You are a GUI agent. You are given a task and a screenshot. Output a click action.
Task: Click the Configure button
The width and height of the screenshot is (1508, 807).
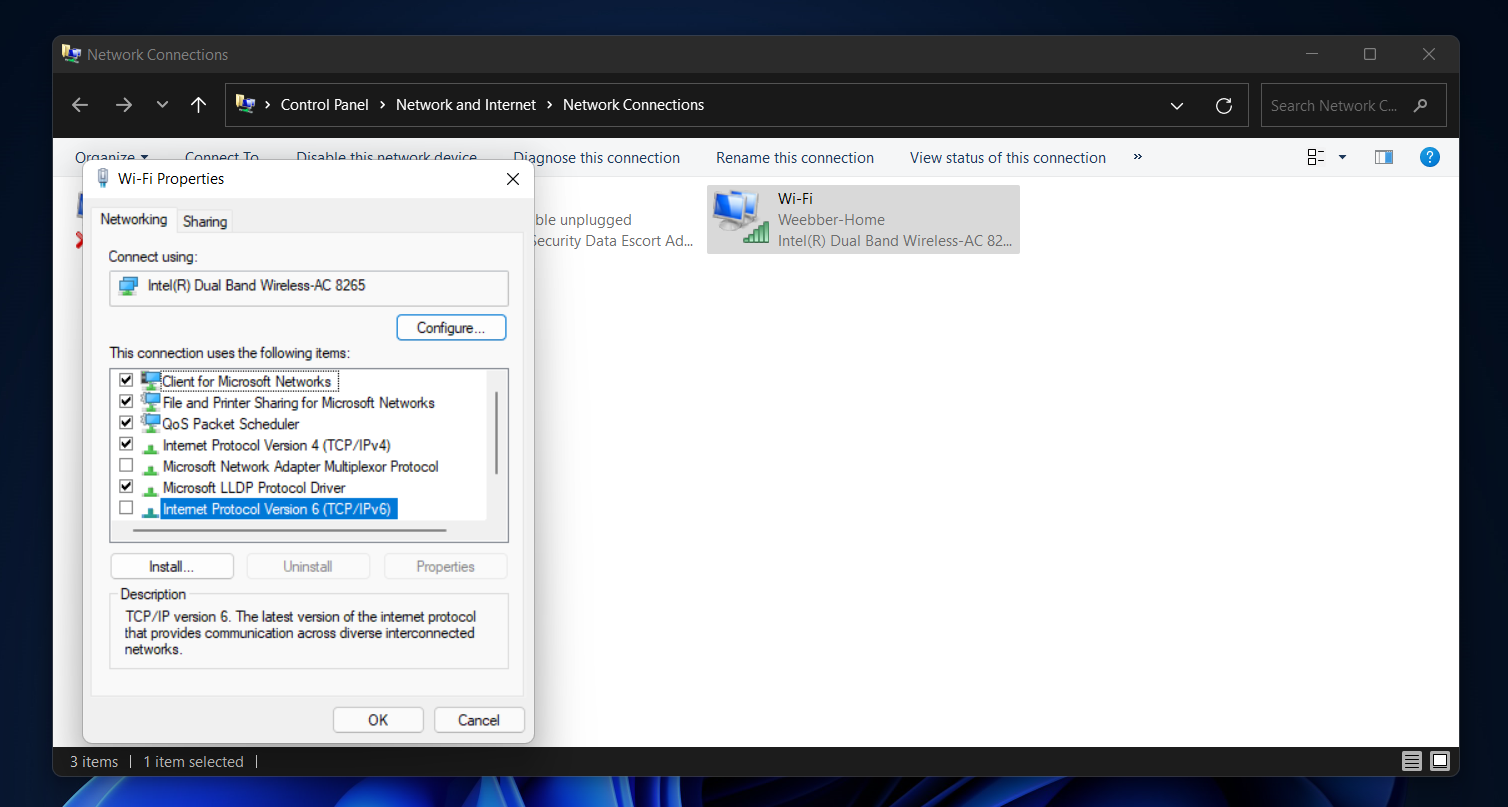pyautogui.click(x=451, y=328)
